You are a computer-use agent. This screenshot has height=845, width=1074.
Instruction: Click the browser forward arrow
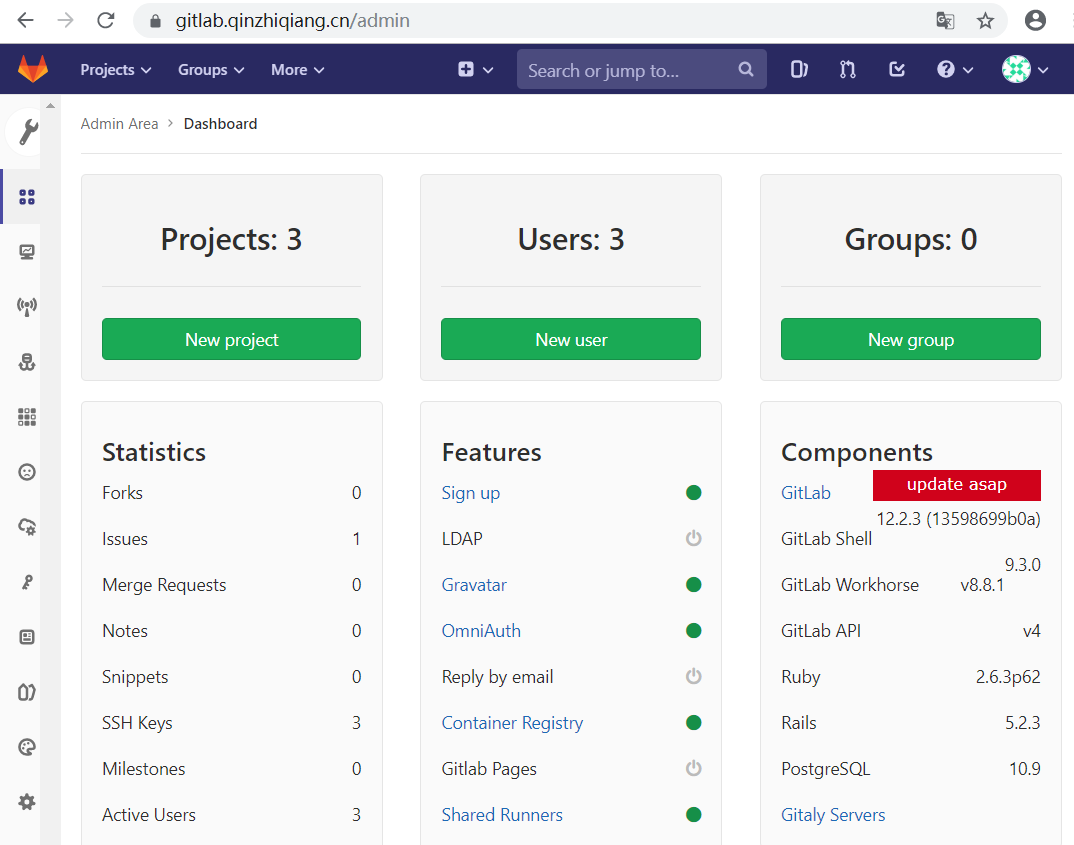65,21
